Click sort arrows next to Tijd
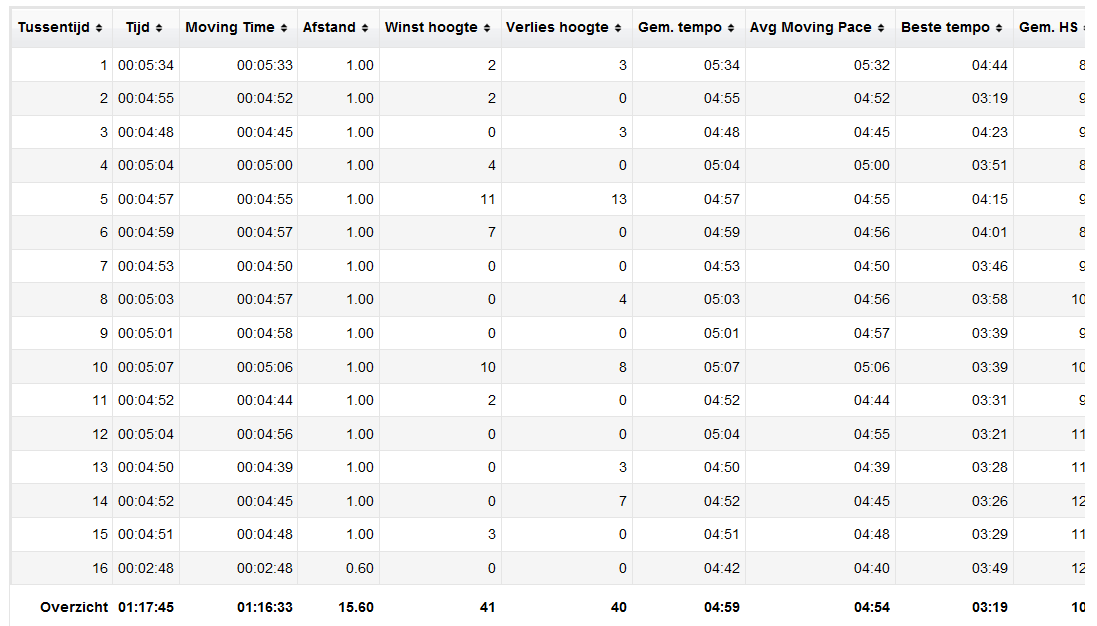This screenshot has height=626, width=1097. [x=159, y=28]
